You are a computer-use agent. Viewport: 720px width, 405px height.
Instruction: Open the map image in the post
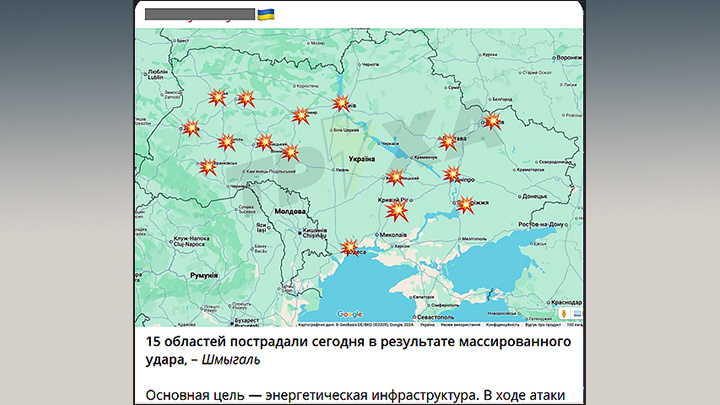coord(359,178)
